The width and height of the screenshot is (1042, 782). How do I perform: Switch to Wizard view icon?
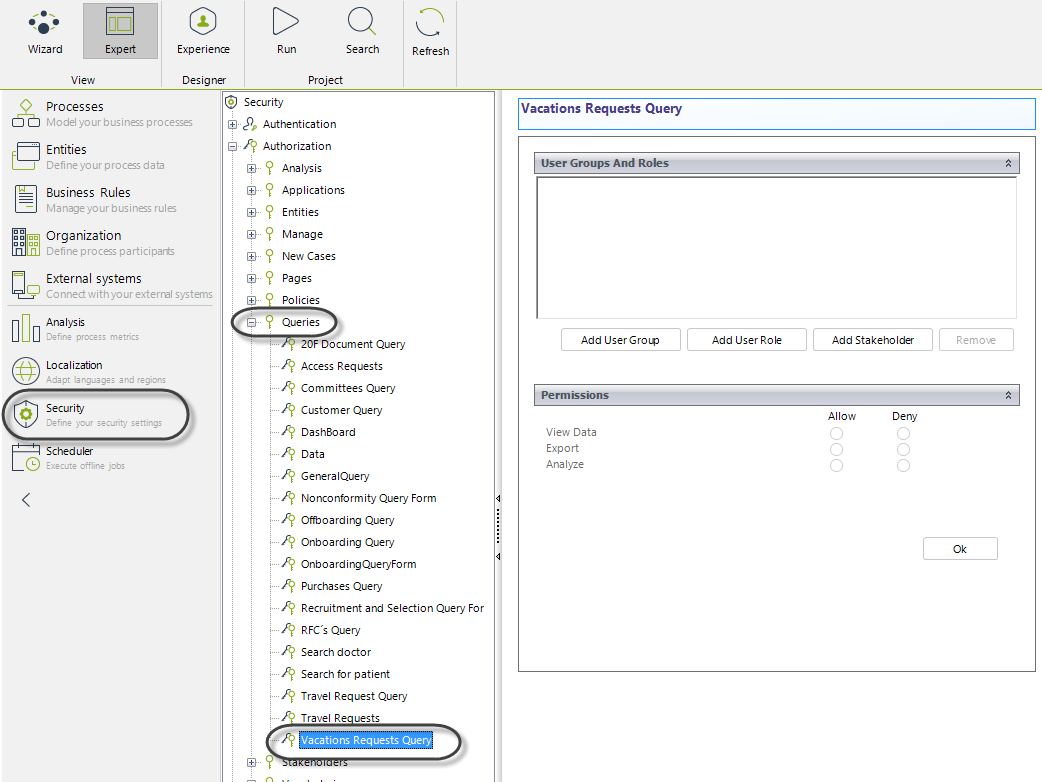(x=44, y=31)
